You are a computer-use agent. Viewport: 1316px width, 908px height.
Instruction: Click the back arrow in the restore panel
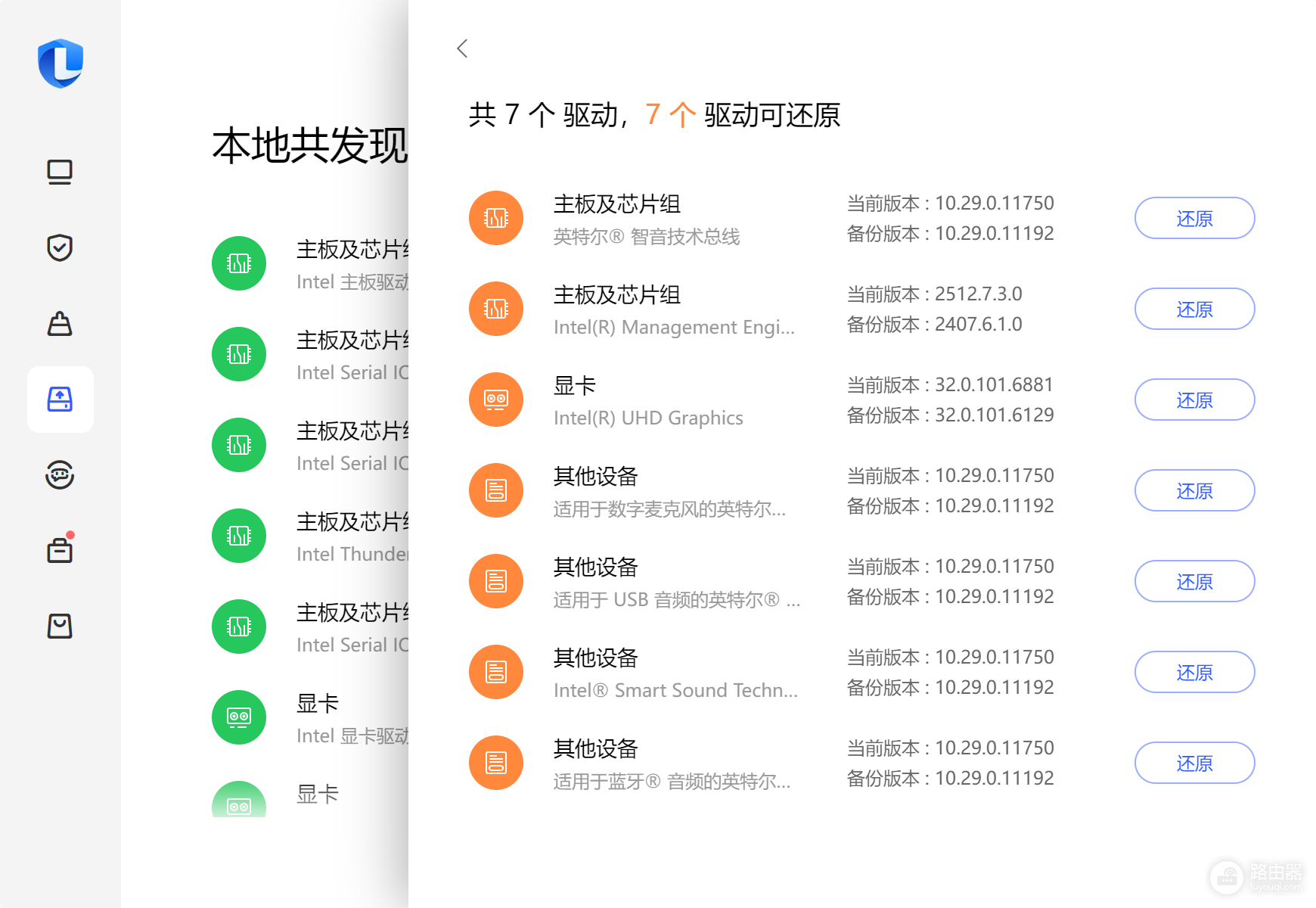462,48
